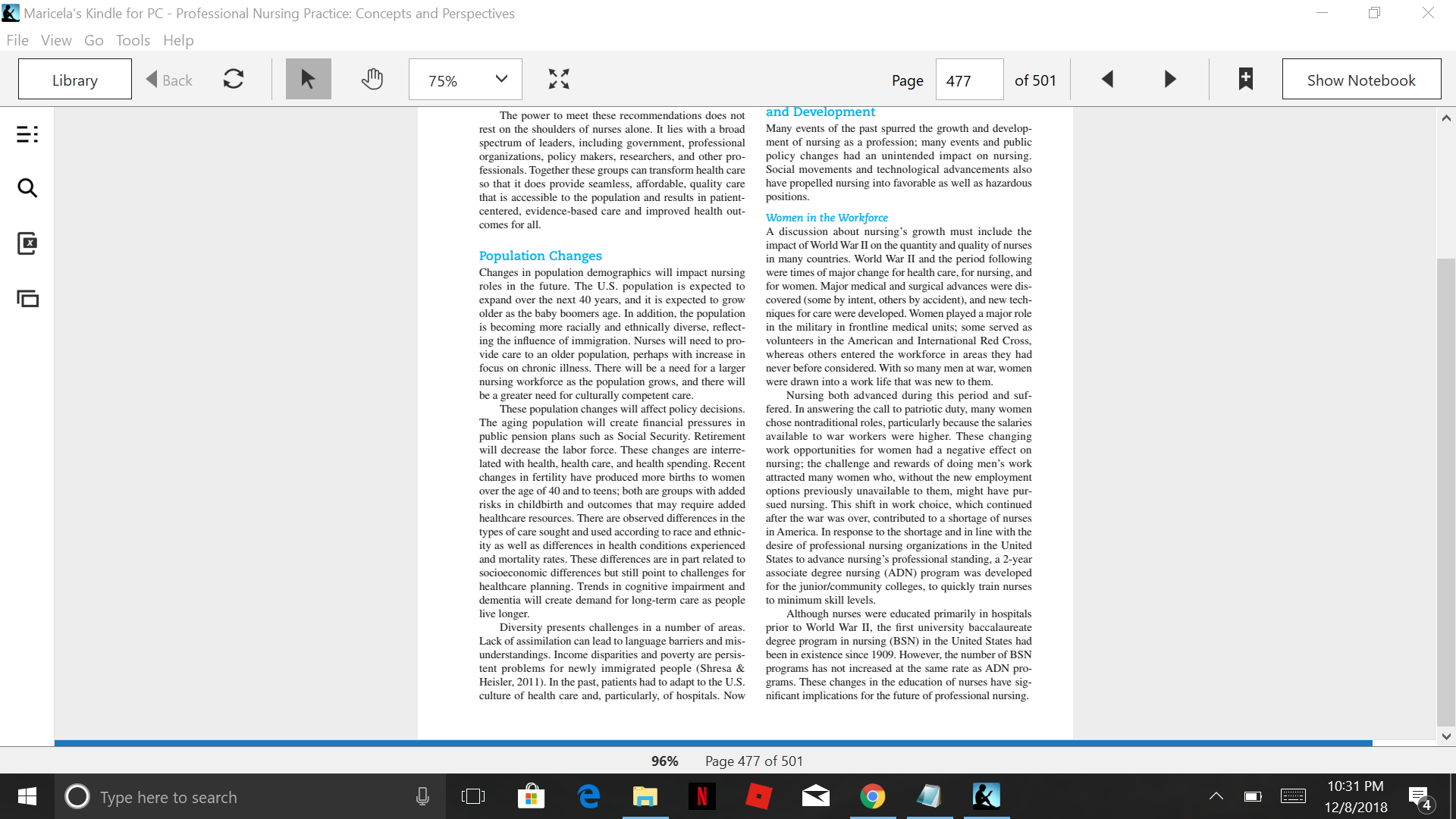The width and height of the screenshot is (1456, 819).
Task: Open Netflix from taskbar
Action: click(702, 796)
